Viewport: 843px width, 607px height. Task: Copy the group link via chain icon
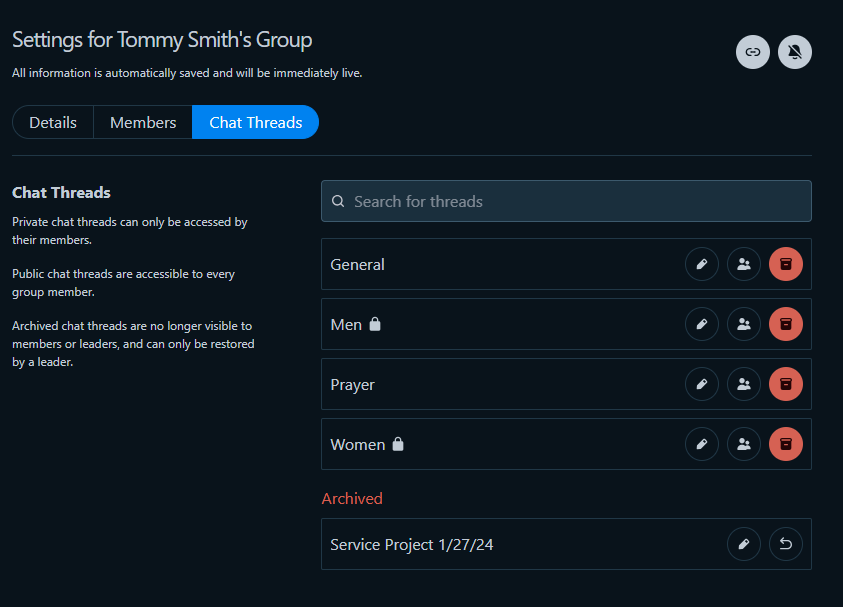tap(753, 52)
